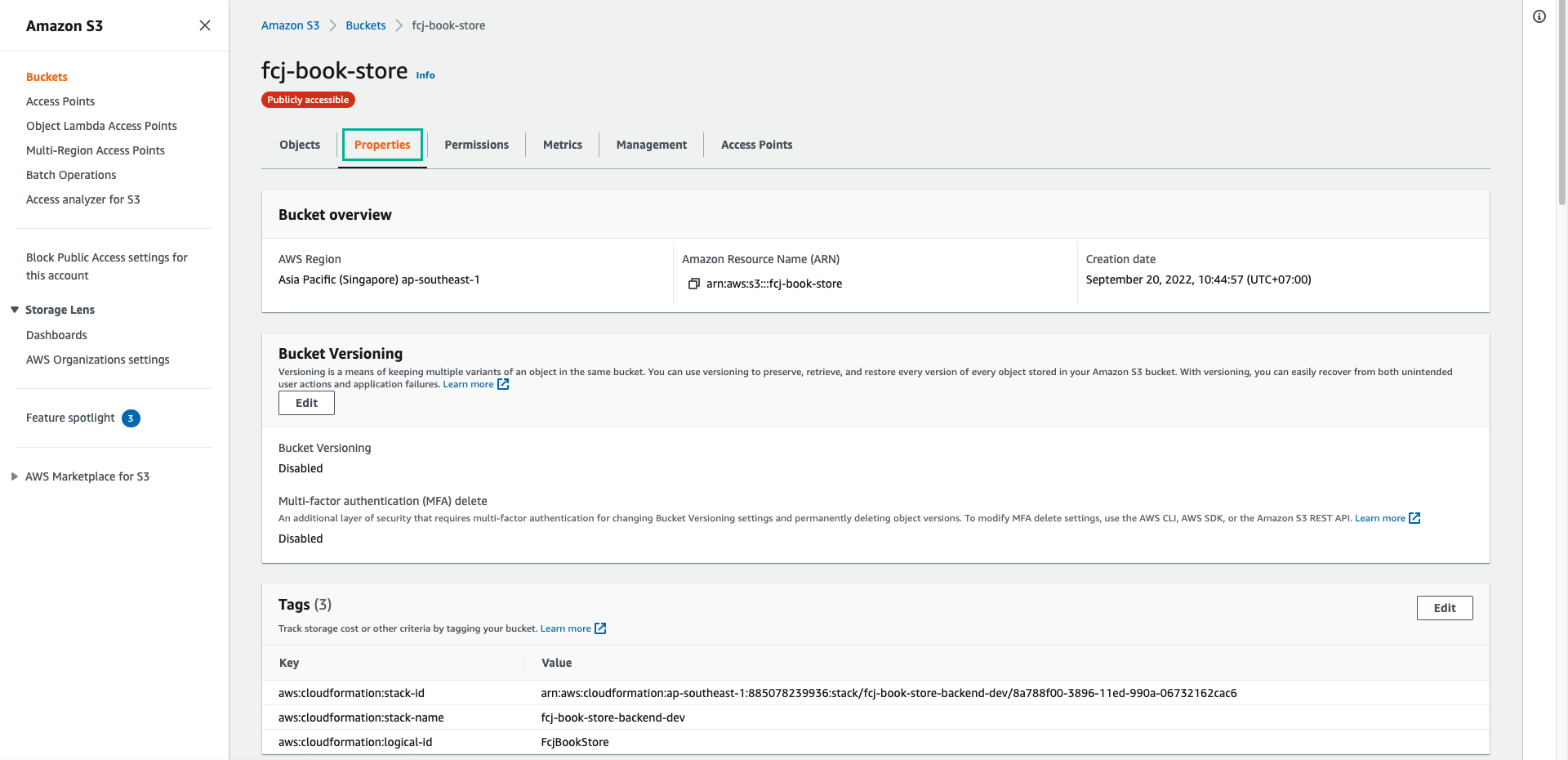The width and height of the screenshot is (1568, 760).
Task: Open the Permissions tab
Action: pos(476,145)
